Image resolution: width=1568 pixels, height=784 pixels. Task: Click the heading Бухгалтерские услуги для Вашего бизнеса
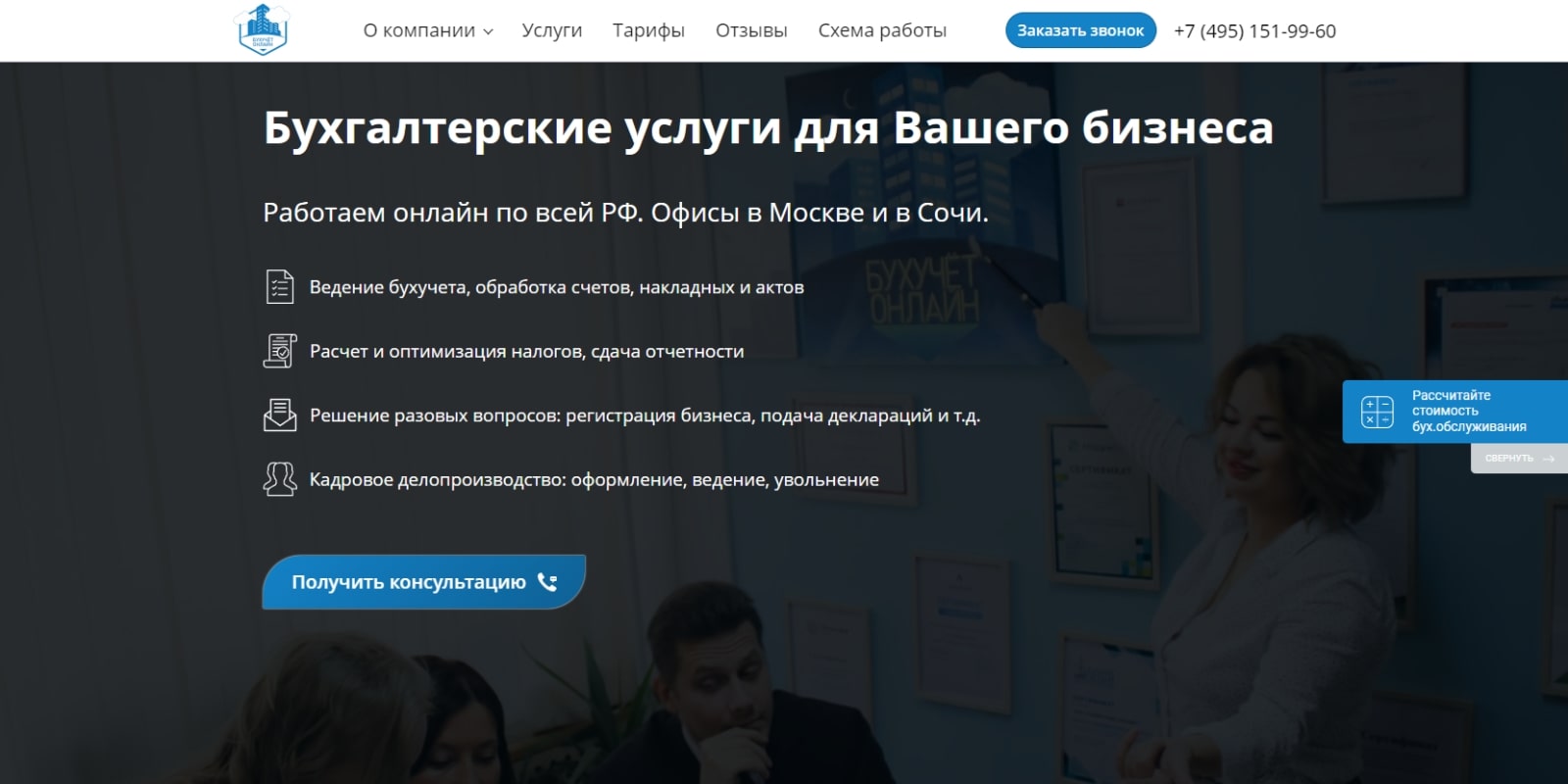click(768, 128)
